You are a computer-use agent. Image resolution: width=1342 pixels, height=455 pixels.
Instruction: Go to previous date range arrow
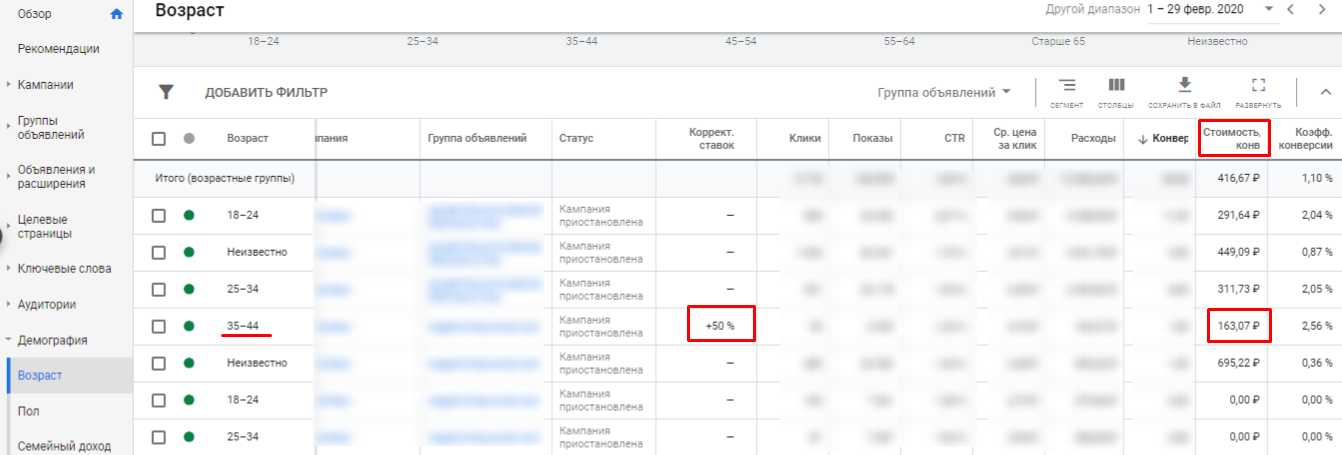(x=1291, y=10)
